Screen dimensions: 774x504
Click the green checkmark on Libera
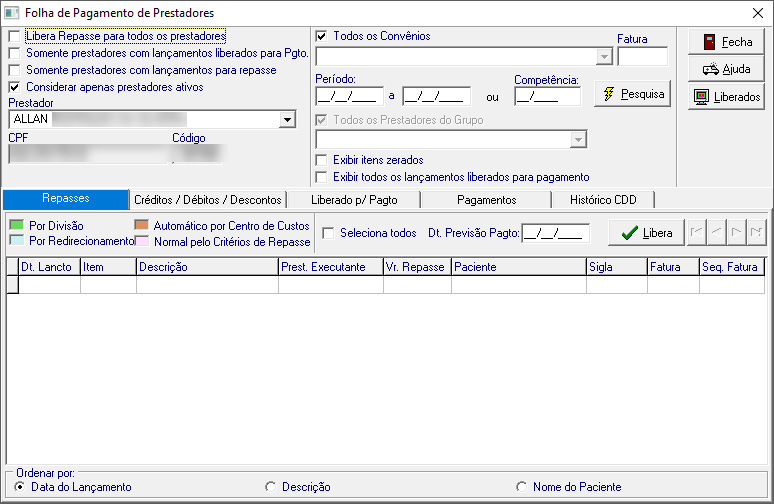click(x=629, y=233)
